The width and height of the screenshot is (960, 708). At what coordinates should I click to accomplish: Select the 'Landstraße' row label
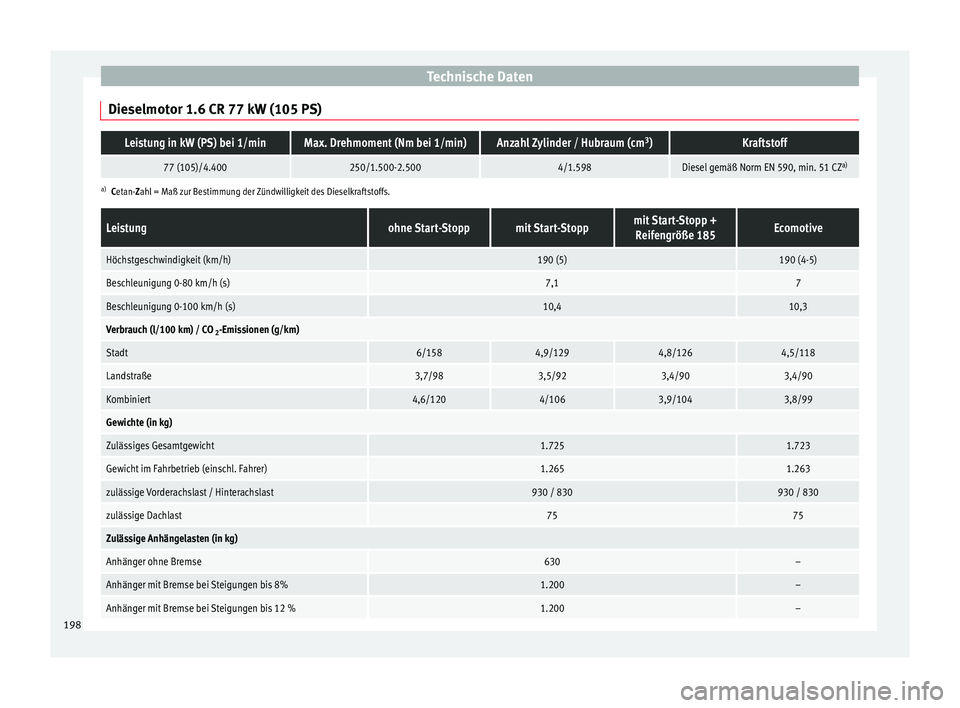click(129, 376)
